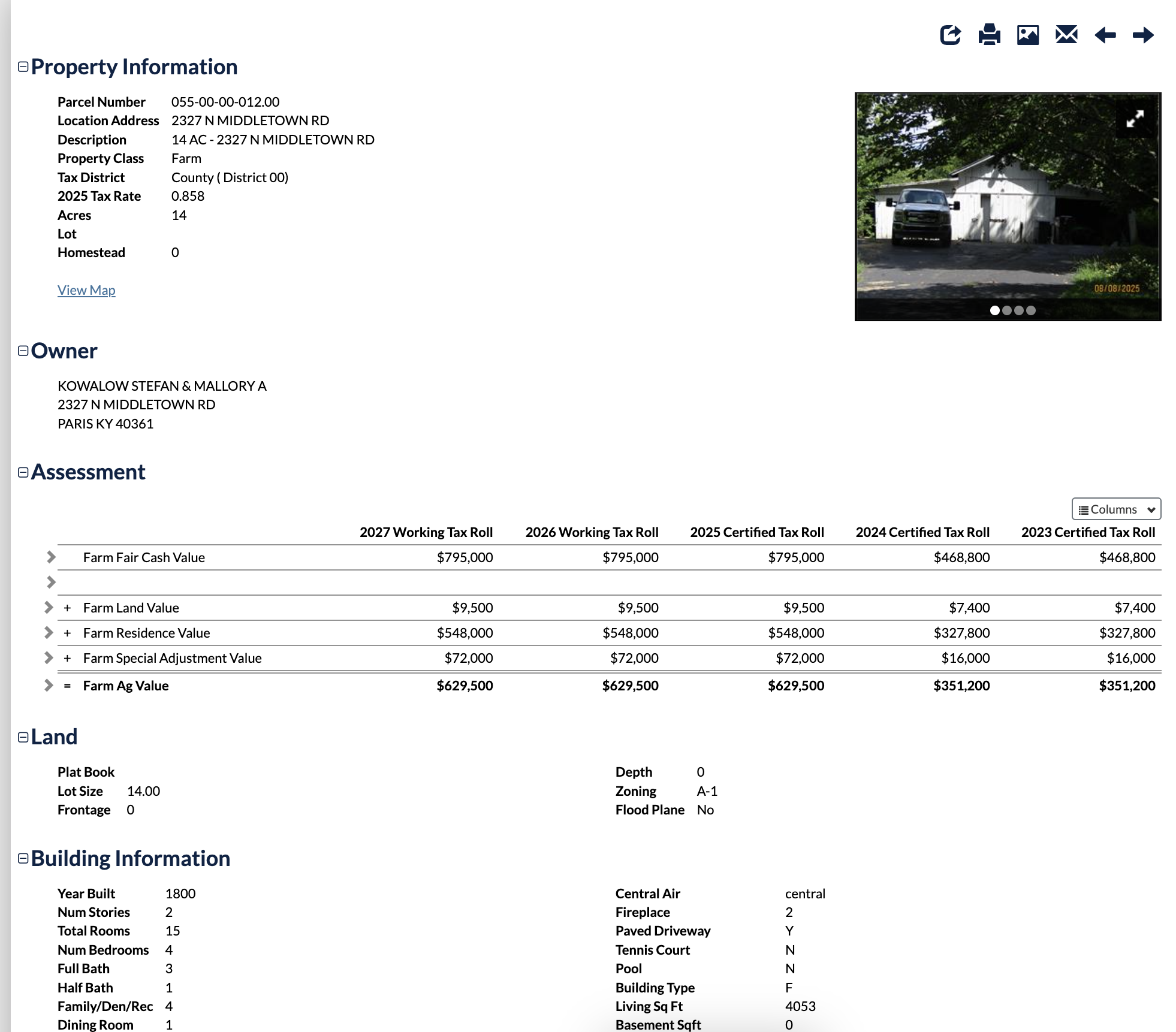Click the Flood Plane value No
Image resolution: width=1176 pixels, height=1032 pixels.
(x=705, y=810)
